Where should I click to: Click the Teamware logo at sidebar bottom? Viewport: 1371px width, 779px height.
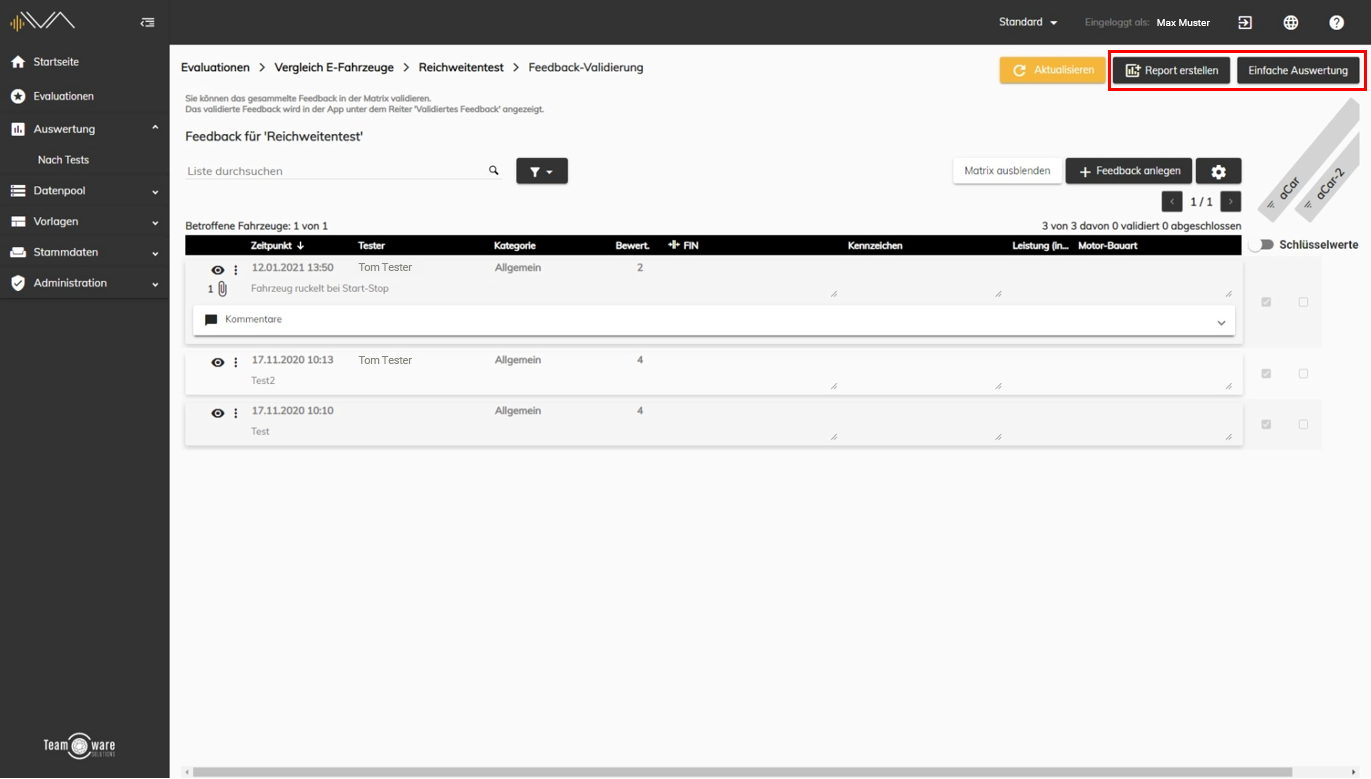(79, 746)
